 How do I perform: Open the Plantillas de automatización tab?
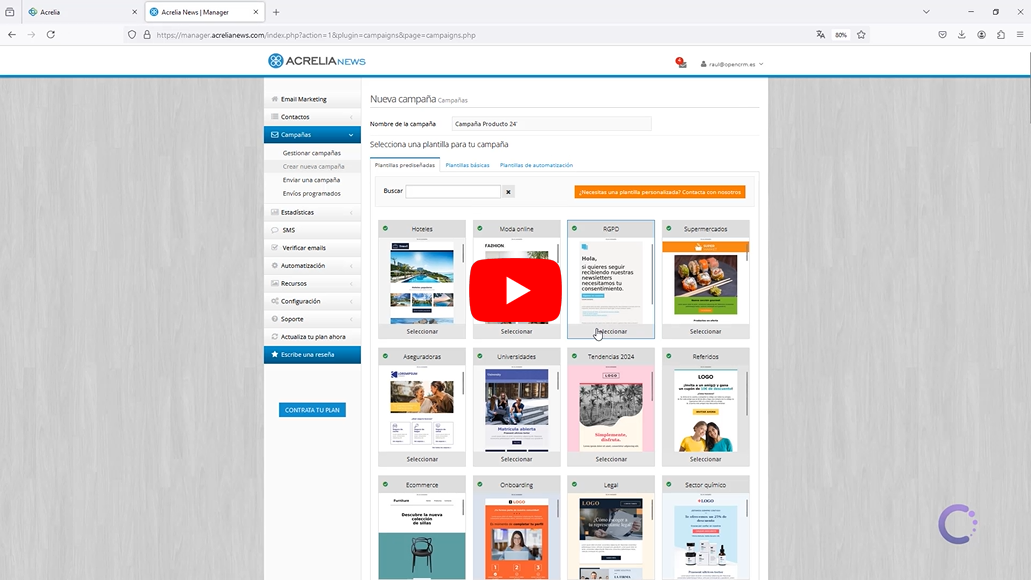(537, 165)
